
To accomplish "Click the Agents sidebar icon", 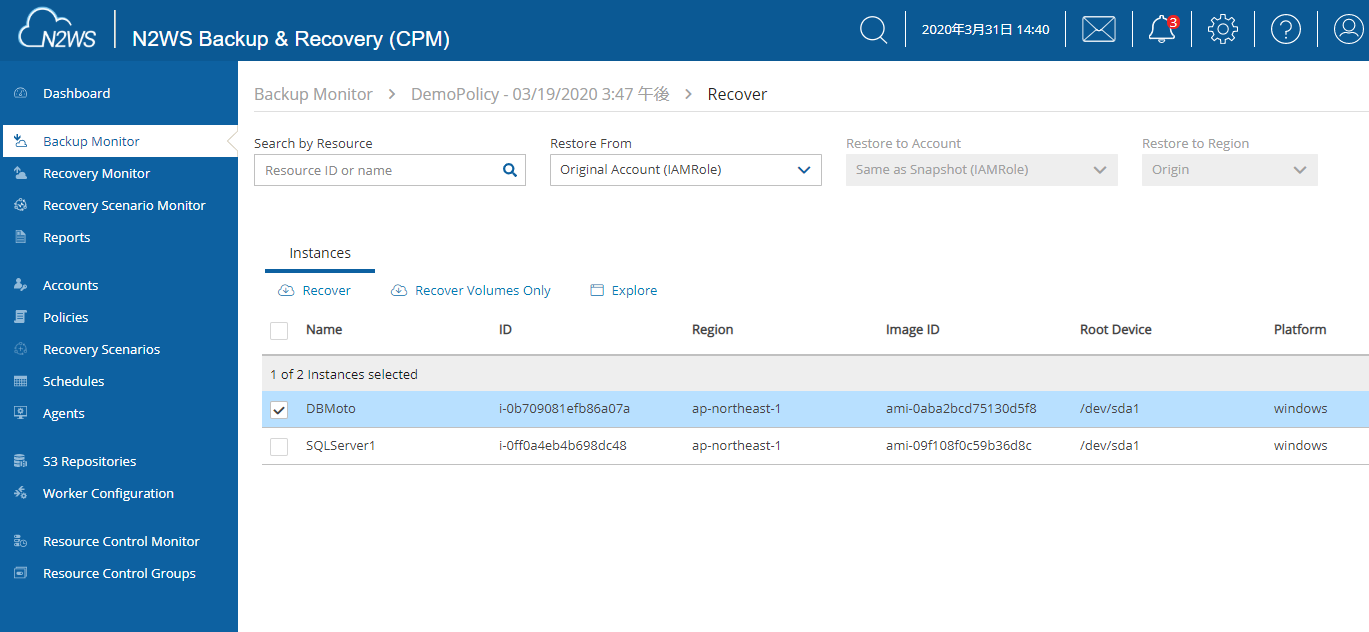I will [20, 413].
